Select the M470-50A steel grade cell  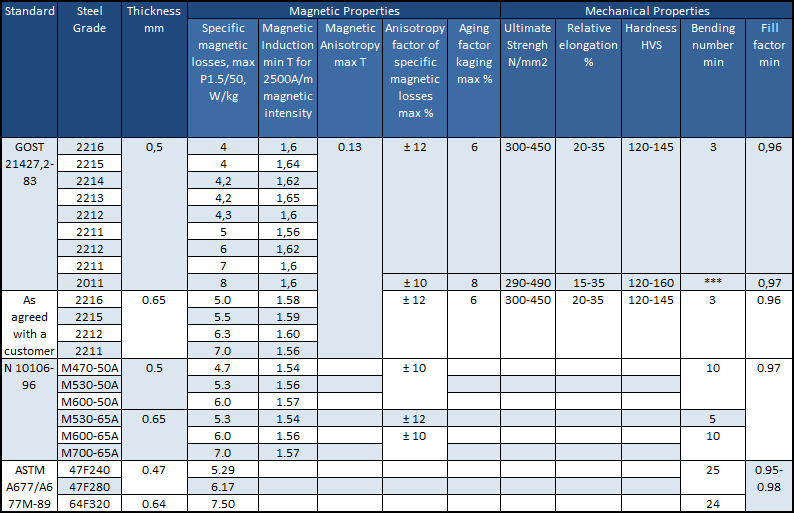pyautogui.click(x=89, y=369)
